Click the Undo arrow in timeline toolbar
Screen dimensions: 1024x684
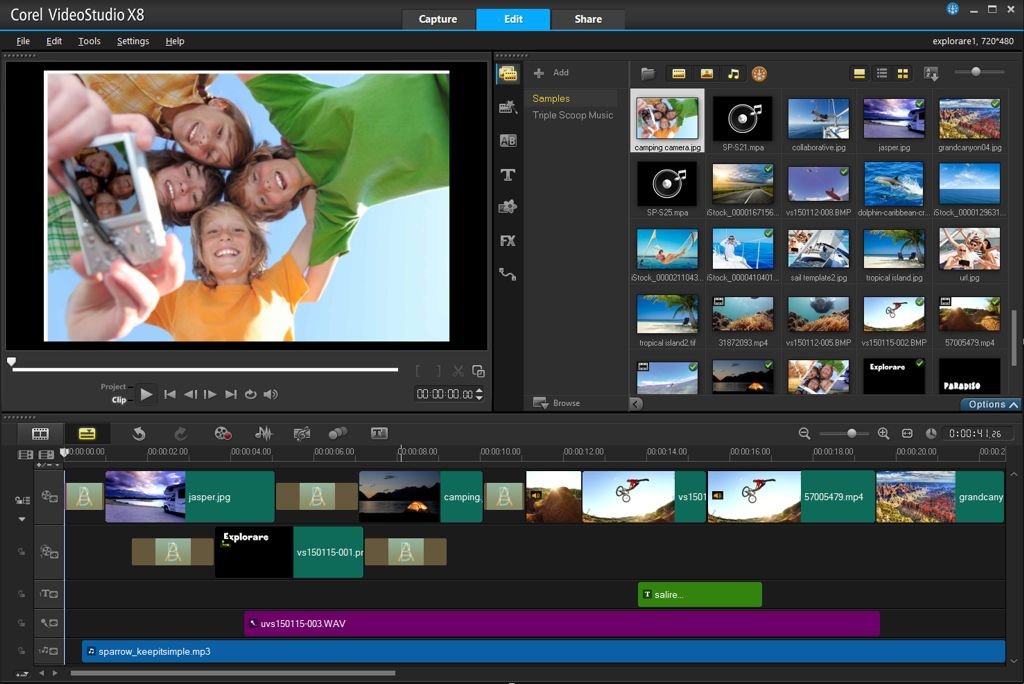click(x=139, y=434)
